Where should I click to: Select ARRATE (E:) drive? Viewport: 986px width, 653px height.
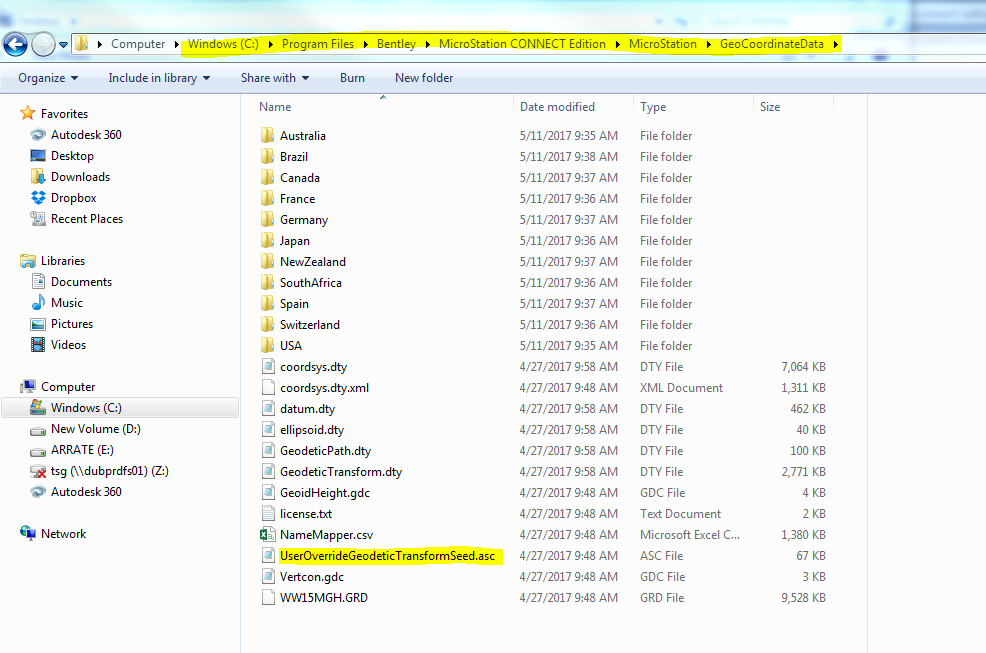click(72, 450)
